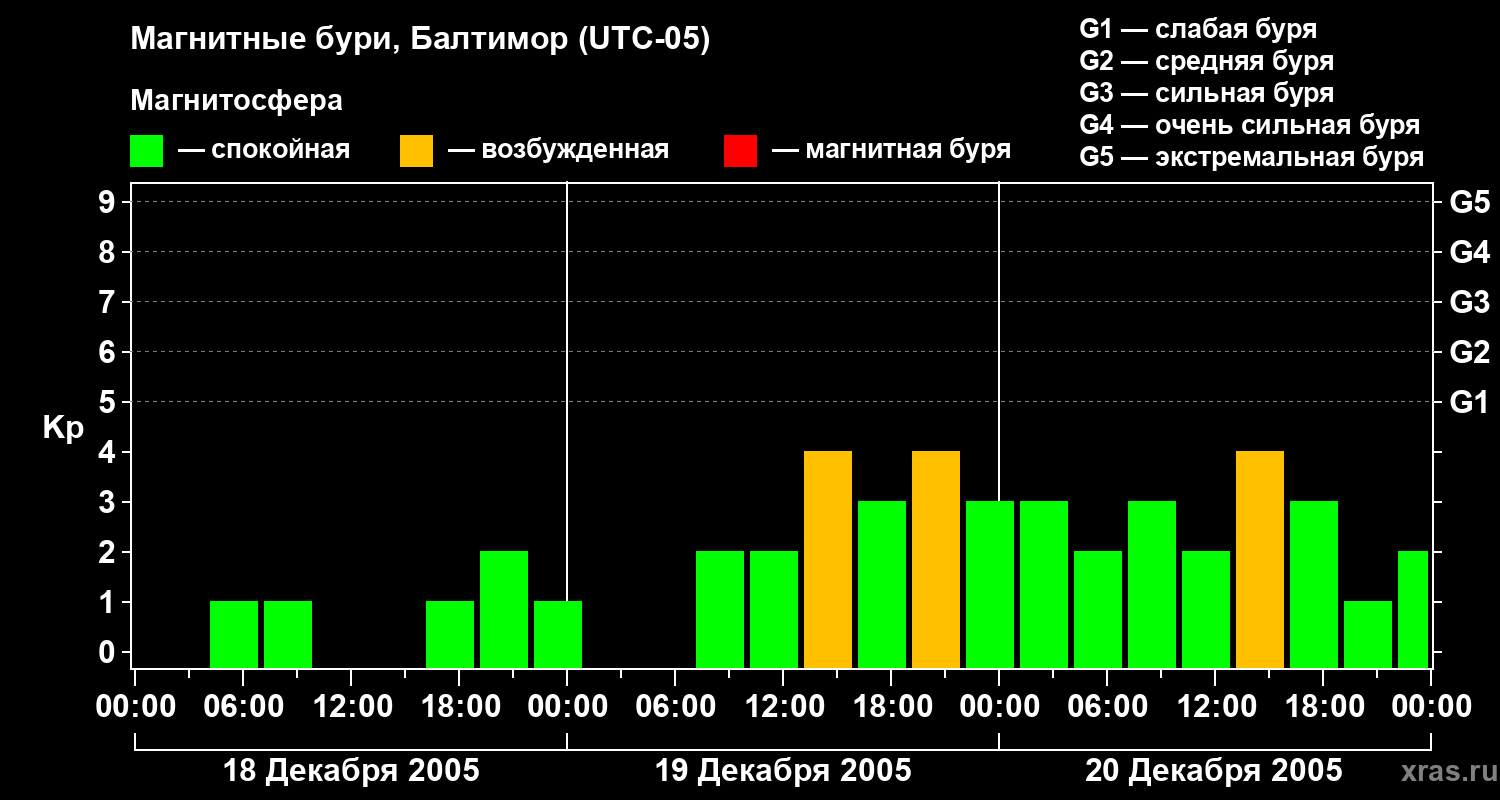Viewport: 1500px width, 800px height.
Task: Click the right-axis 'G4' label
Action: pos(1469,252)
